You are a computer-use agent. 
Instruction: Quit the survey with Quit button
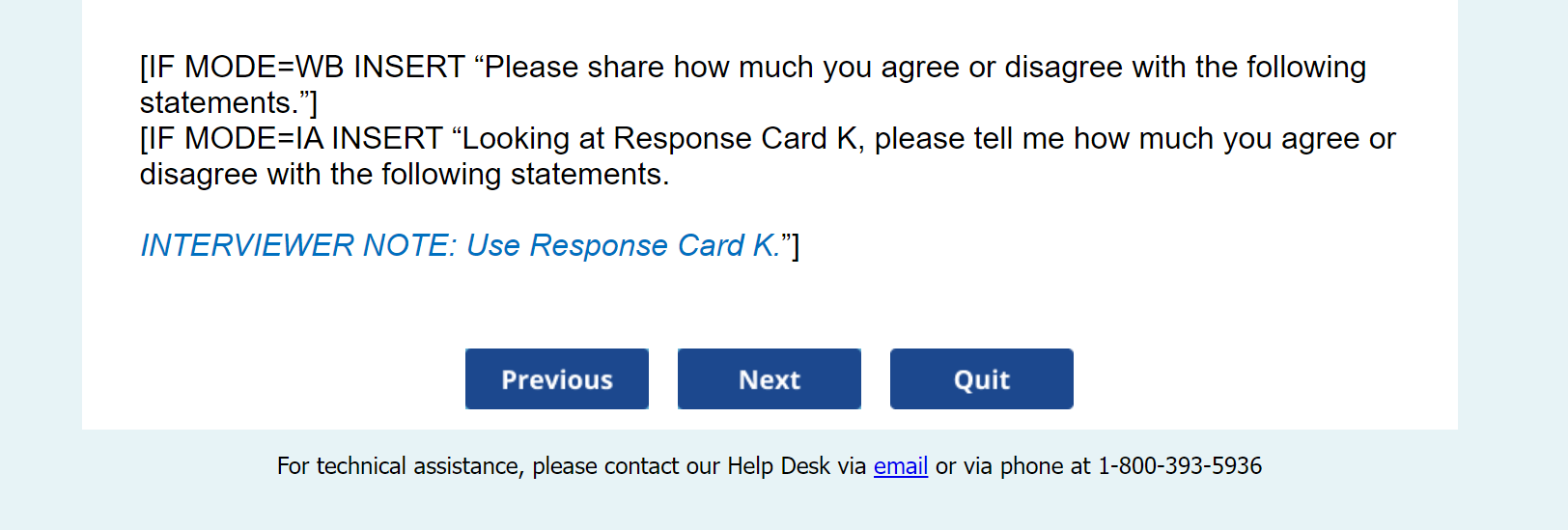point(981,379)
